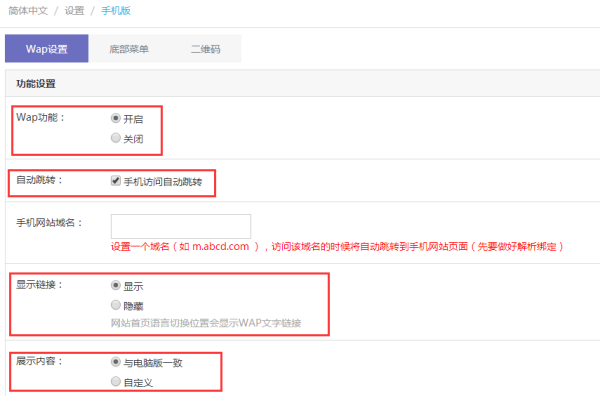Click the red domain hint text
Screen dimensions: 600x396
(337, 246)
